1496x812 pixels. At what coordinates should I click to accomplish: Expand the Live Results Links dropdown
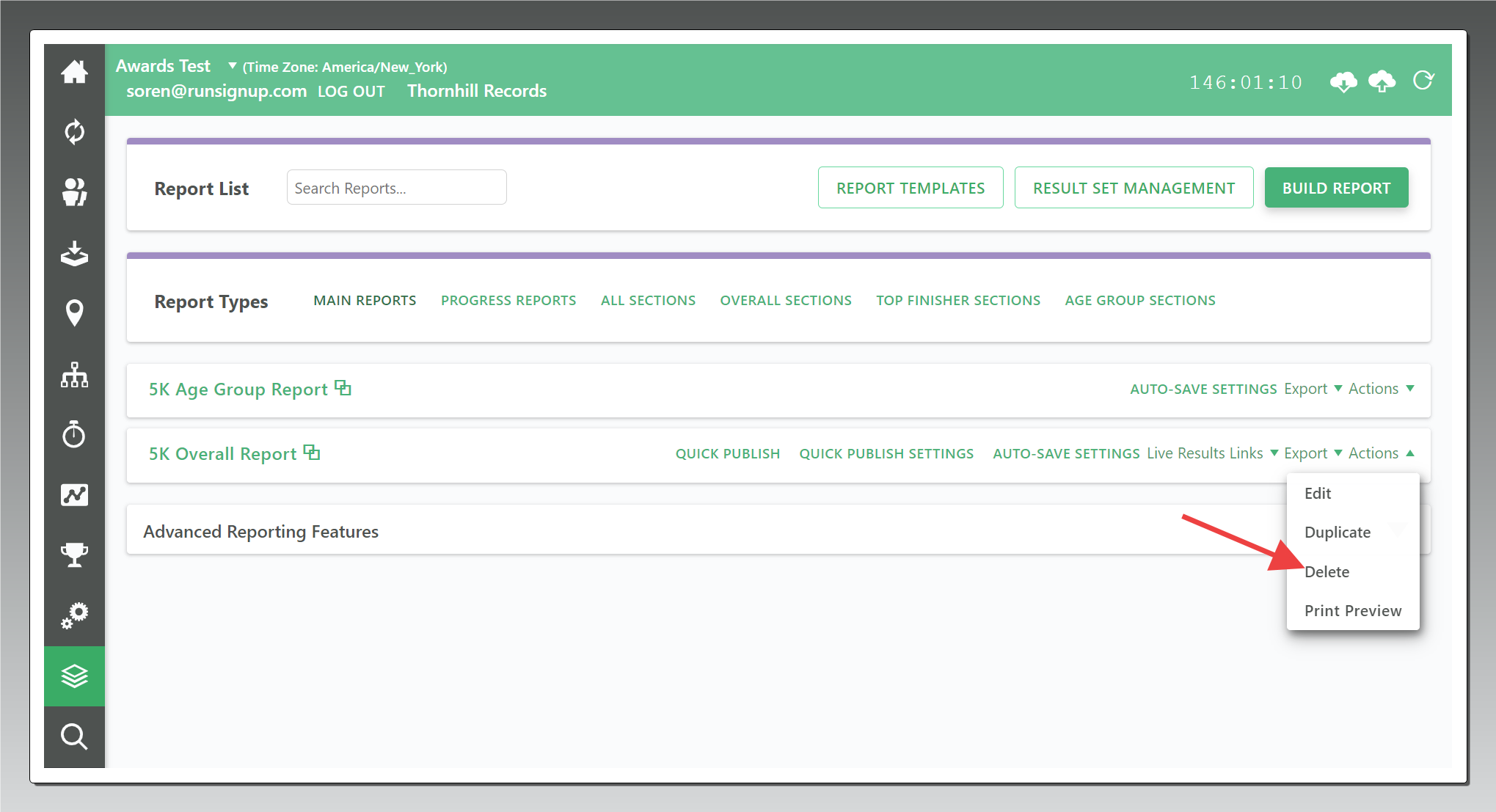[1212, 453]
